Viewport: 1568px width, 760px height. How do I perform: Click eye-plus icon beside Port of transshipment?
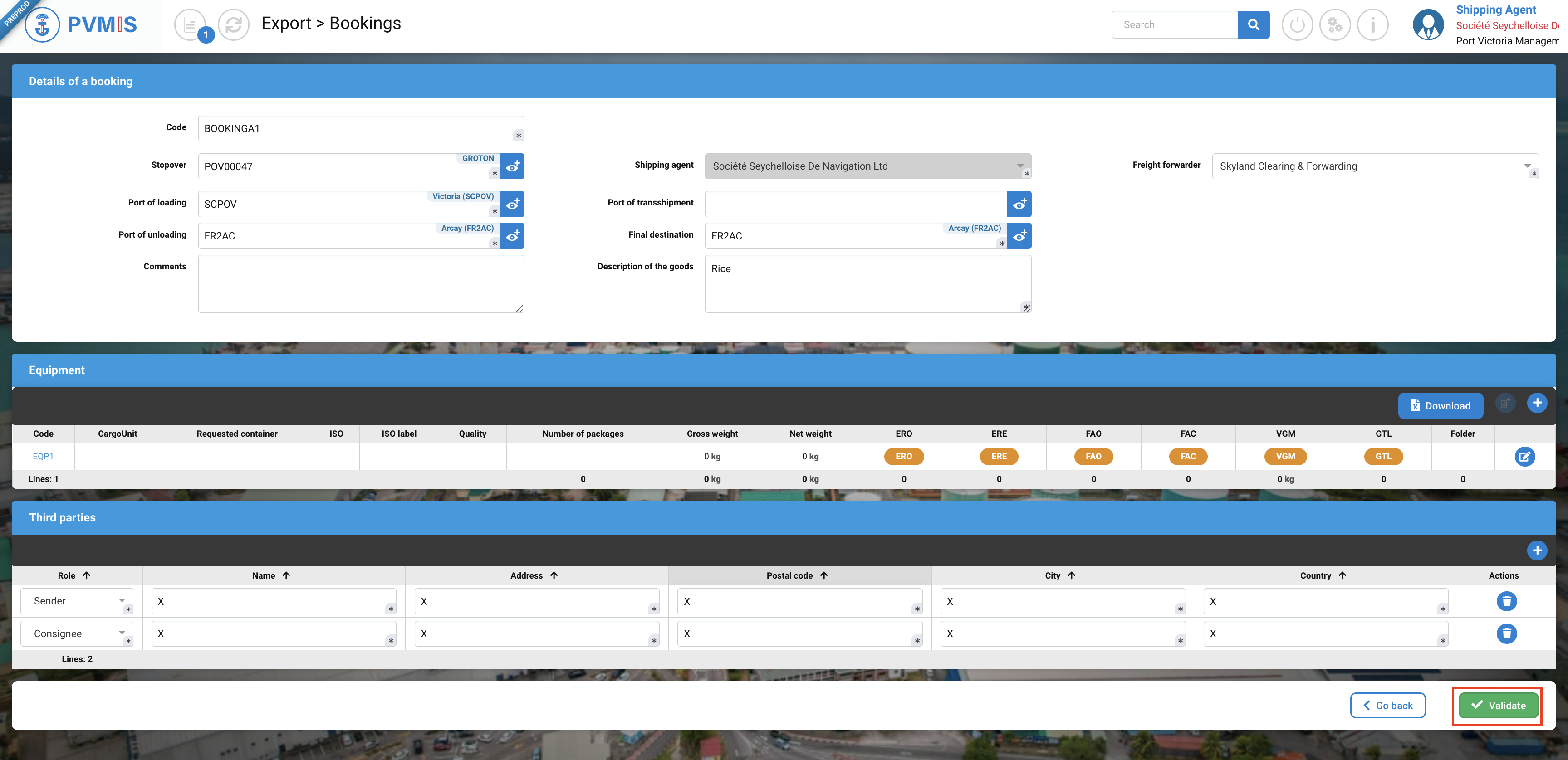(1019, 204)
